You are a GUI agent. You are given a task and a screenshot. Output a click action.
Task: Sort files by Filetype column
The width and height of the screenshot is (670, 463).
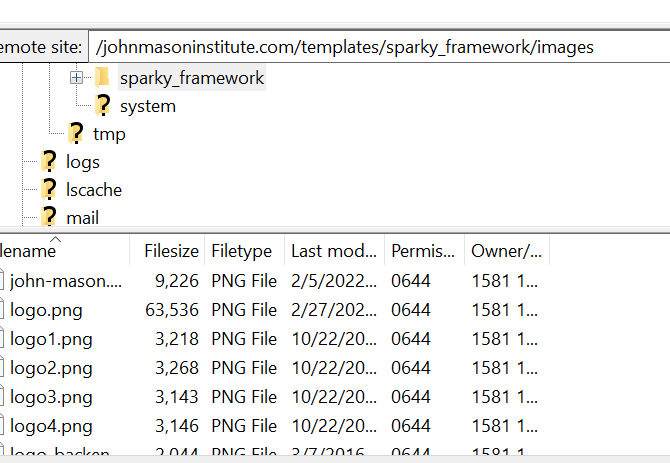click(244, 251)
